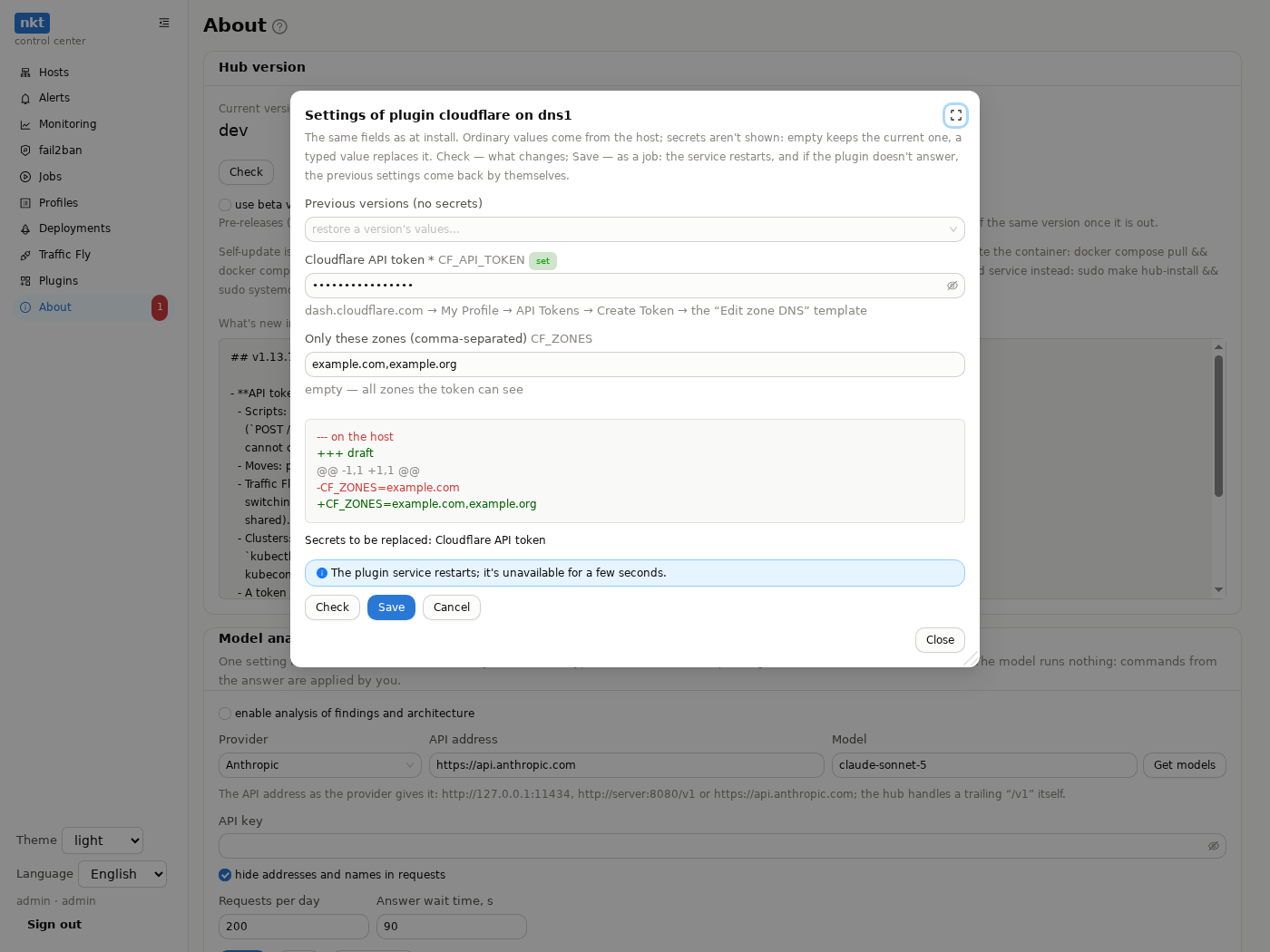Viewport: 1270px width, 952px height.
Task: Go to Alerts in sidebar
Action: 54,98
